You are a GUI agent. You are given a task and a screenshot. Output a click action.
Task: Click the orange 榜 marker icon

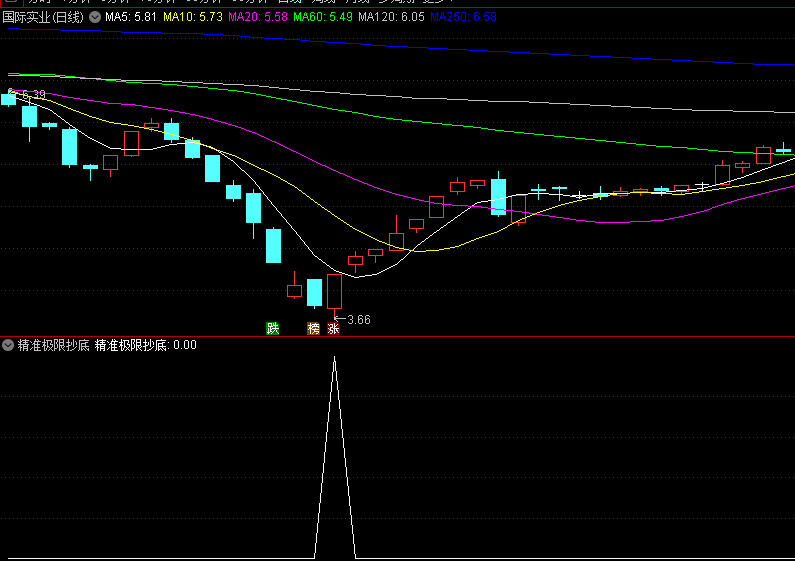314,329
